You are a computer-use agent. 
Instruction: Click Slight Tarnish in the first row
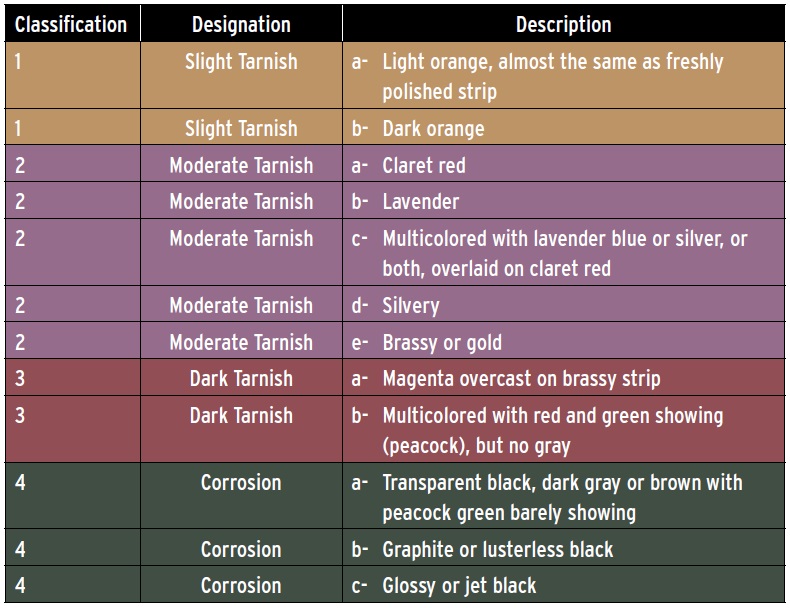(241, 61)
